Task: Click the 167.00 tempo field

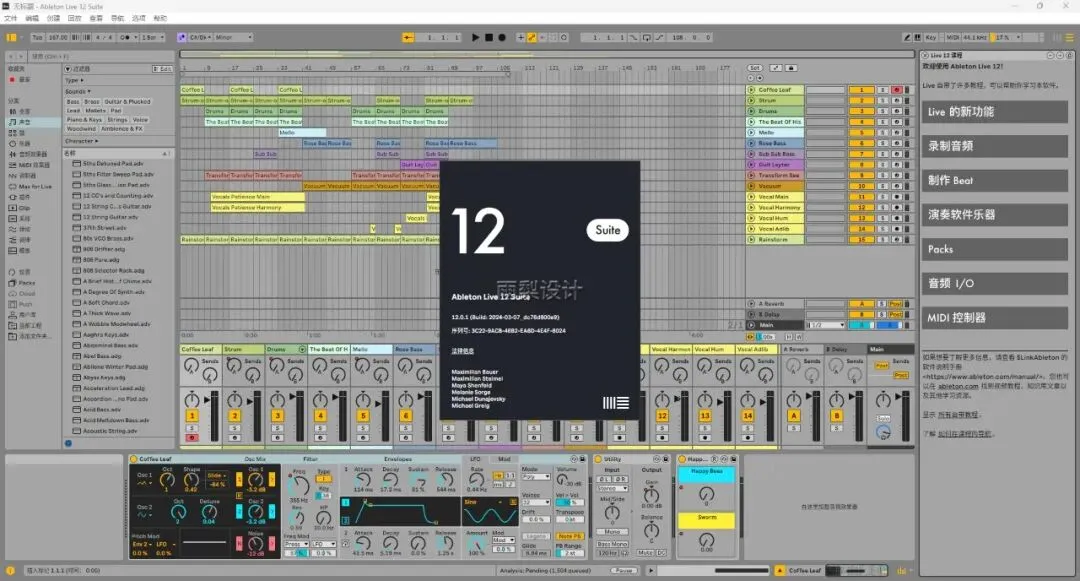Action: pos(58,37)
